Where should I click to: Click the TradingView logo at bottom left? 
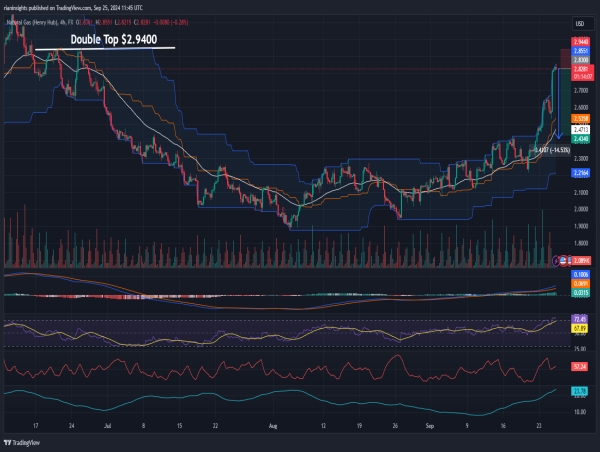(22, 443)
